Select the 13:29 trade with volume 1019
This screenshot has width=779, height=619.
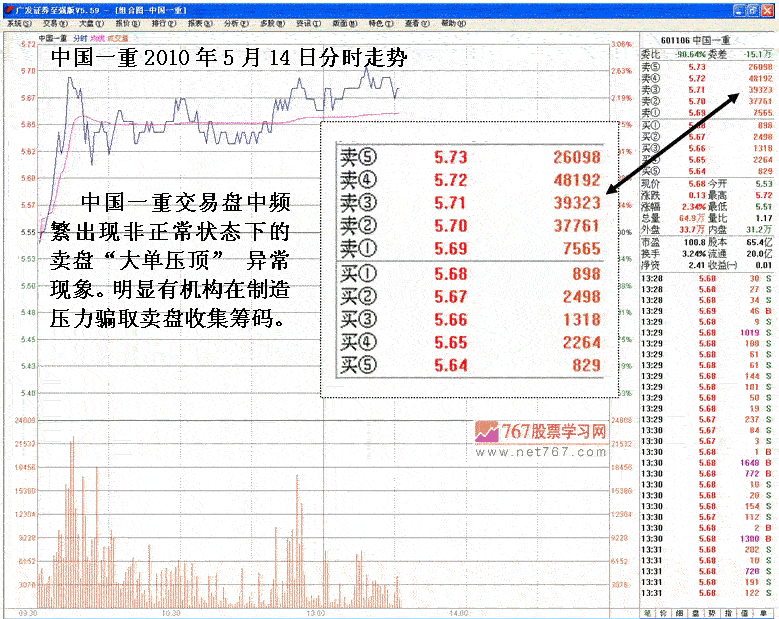point(706,332)
